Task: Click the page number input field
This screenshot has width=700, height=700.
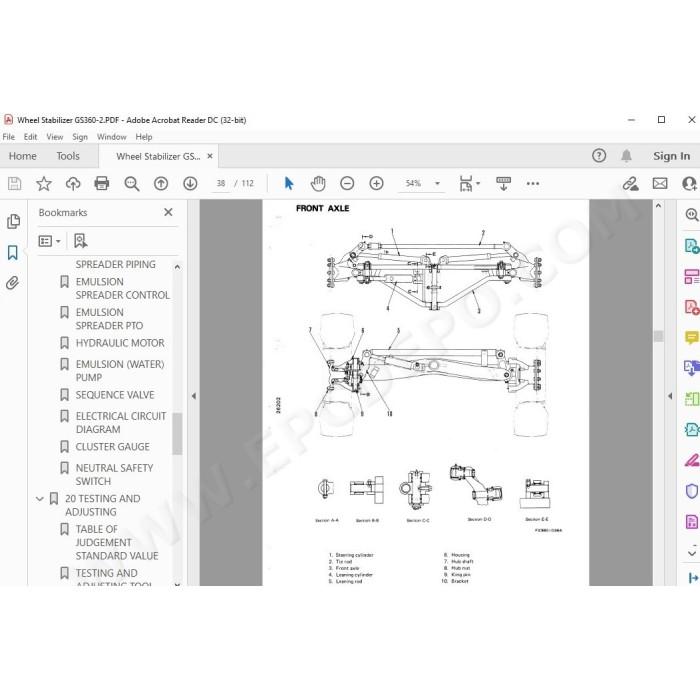Action: tap(221, 183)
